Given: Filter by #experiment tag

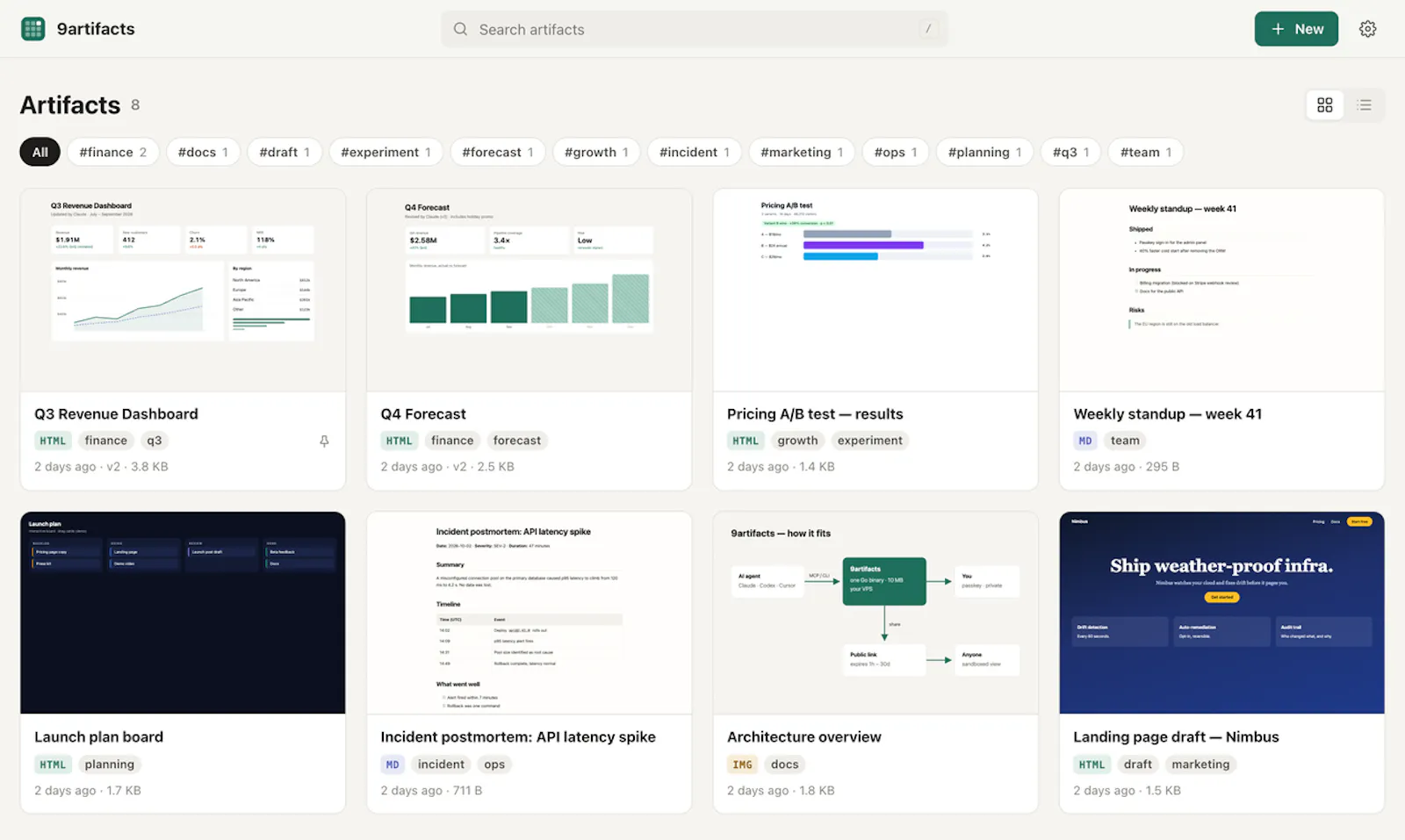Looking at the screenshot, I should (x=385, y=152).
